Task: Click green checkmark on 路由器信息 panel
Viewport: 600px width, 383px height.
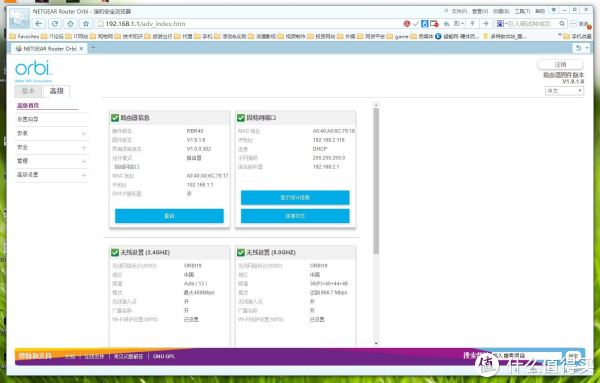Action: click(115, 117)
